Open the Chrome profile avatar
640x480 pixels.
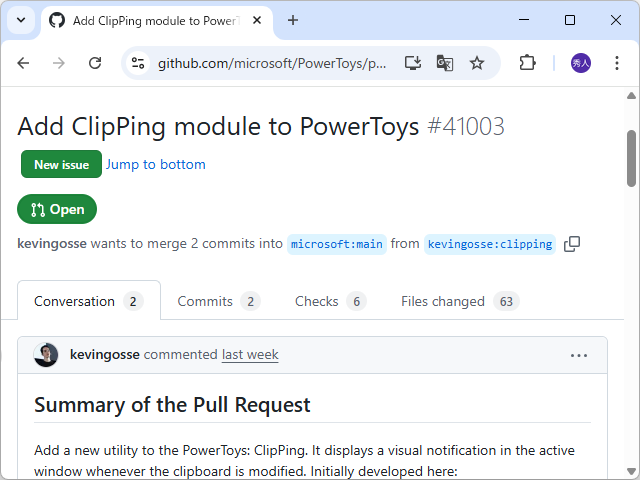(581, 63)
